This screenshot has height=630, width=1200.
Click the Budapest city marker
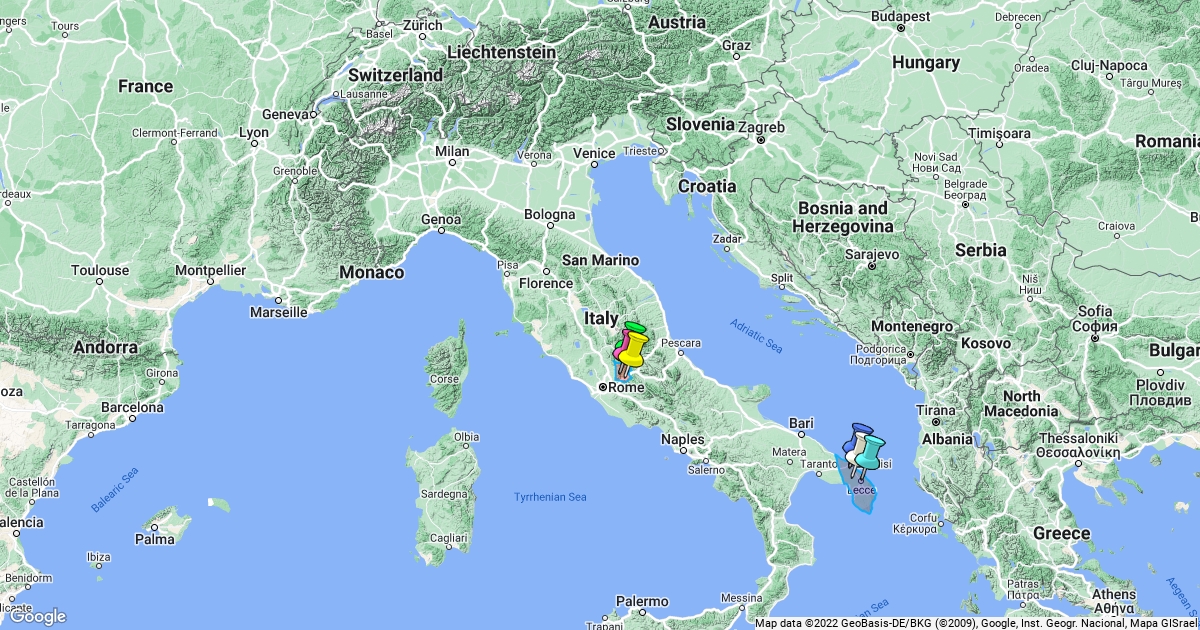tap(899, 28)
